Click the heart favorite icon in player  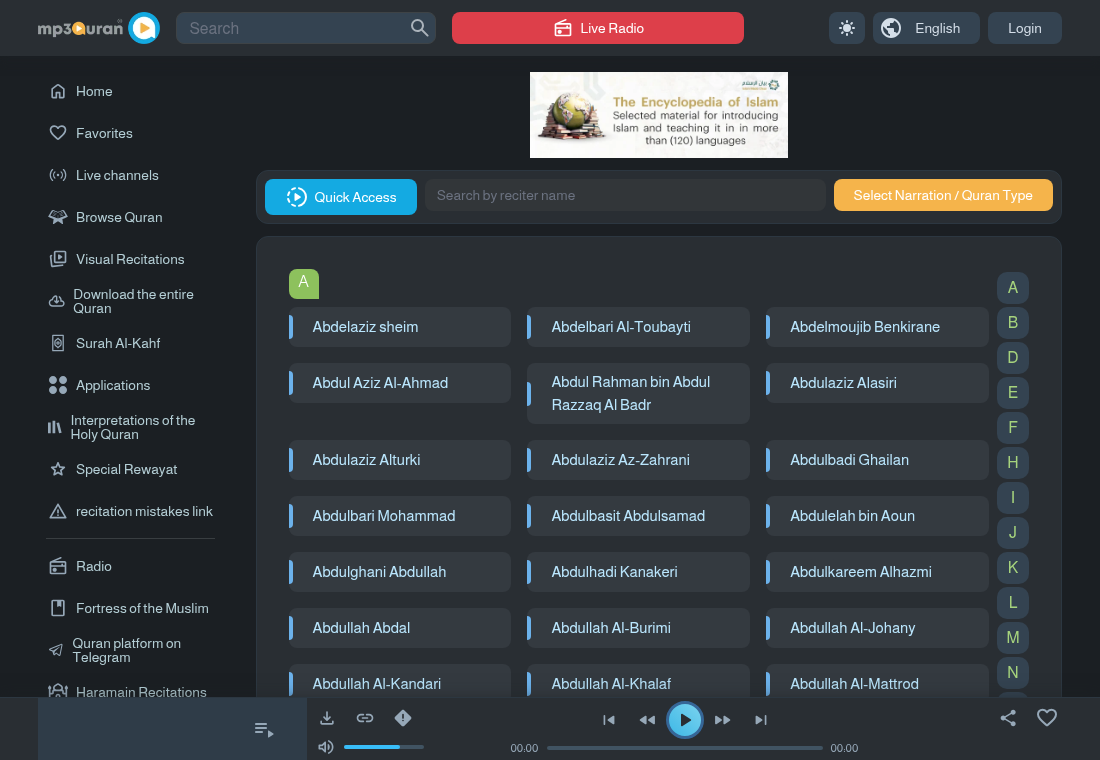click(1047, 718)
